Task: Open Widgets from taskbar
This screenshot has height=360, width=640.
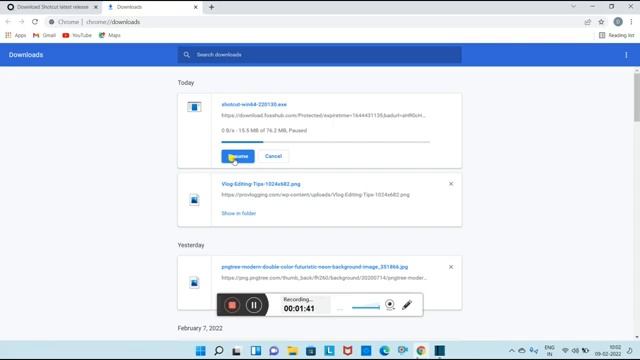Action: 256,351
